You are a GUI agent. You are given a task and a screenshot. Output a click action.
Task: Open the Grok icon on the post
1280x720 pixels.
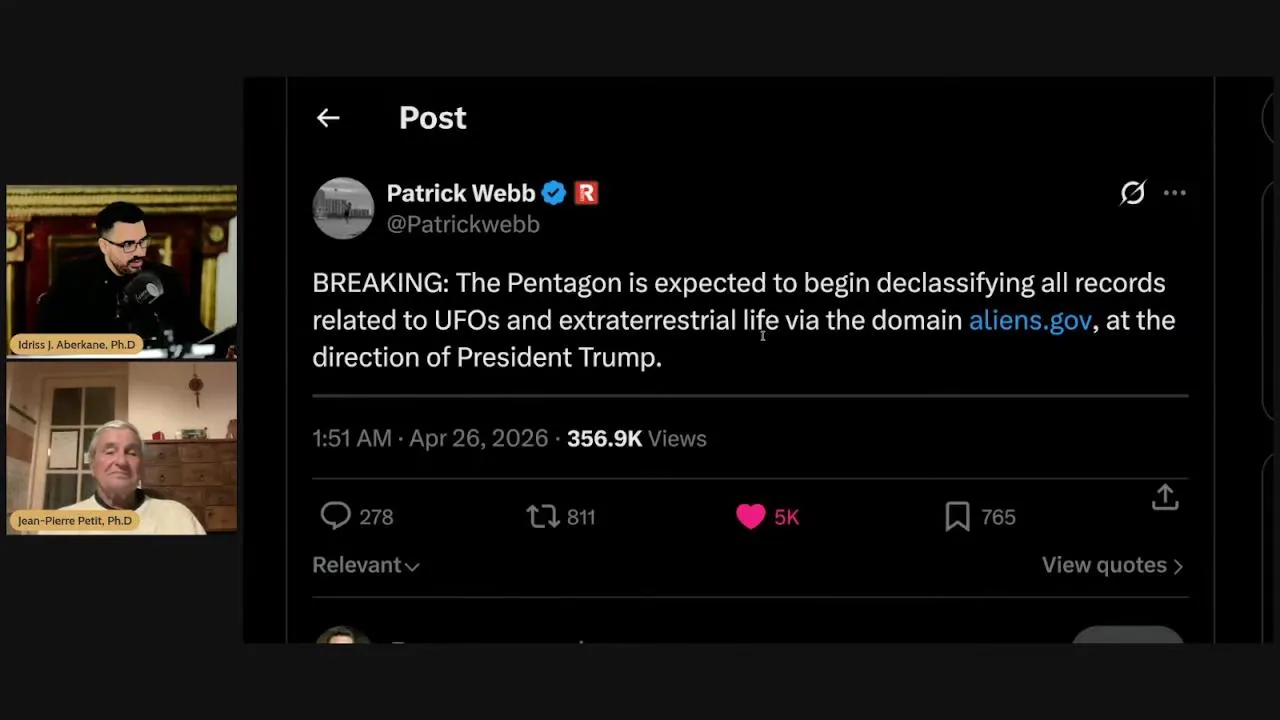[x=1132, y=193]
